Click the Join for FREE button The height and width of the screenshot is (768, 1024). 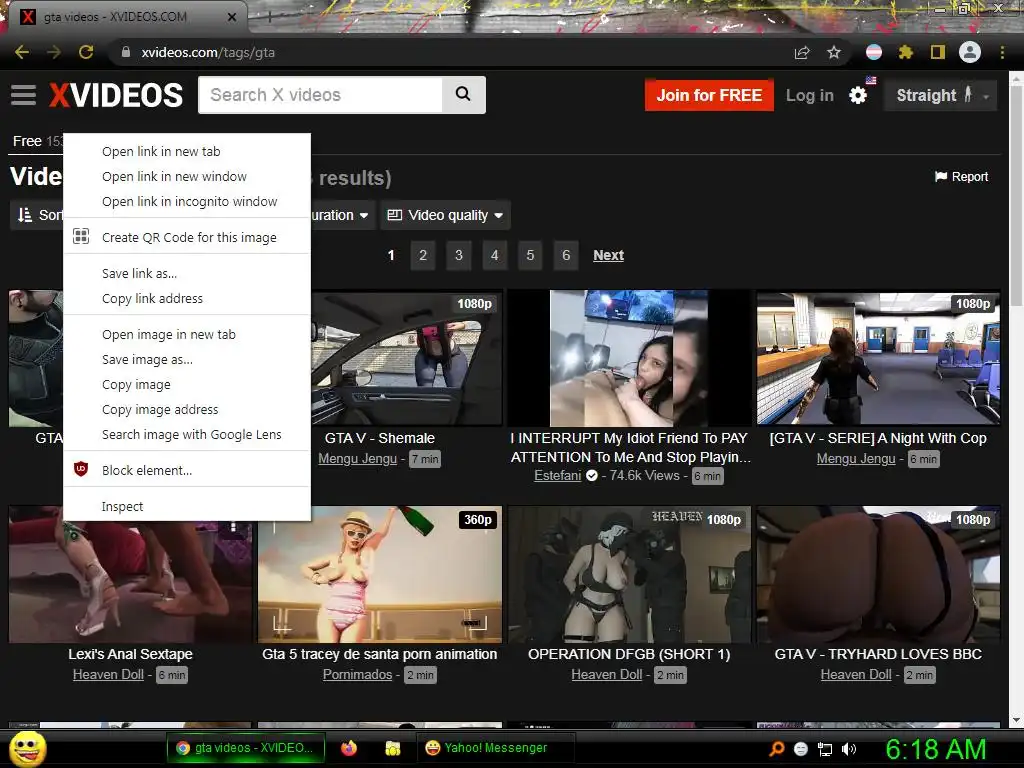click(709, 95)
